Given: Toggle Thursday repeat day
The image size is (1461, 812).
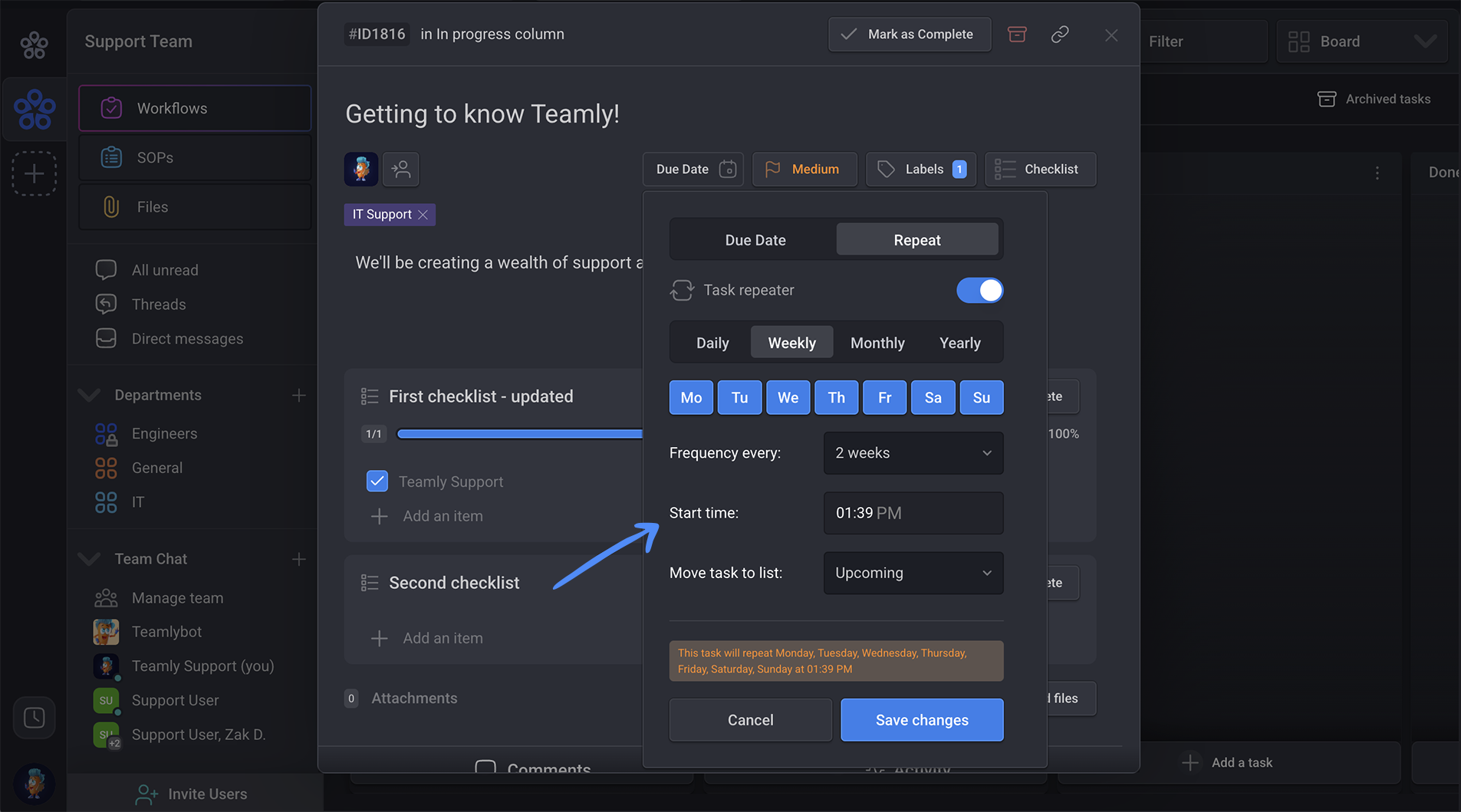Looking at the screenshot, I should pyautogui.click(x=836, y=397).
